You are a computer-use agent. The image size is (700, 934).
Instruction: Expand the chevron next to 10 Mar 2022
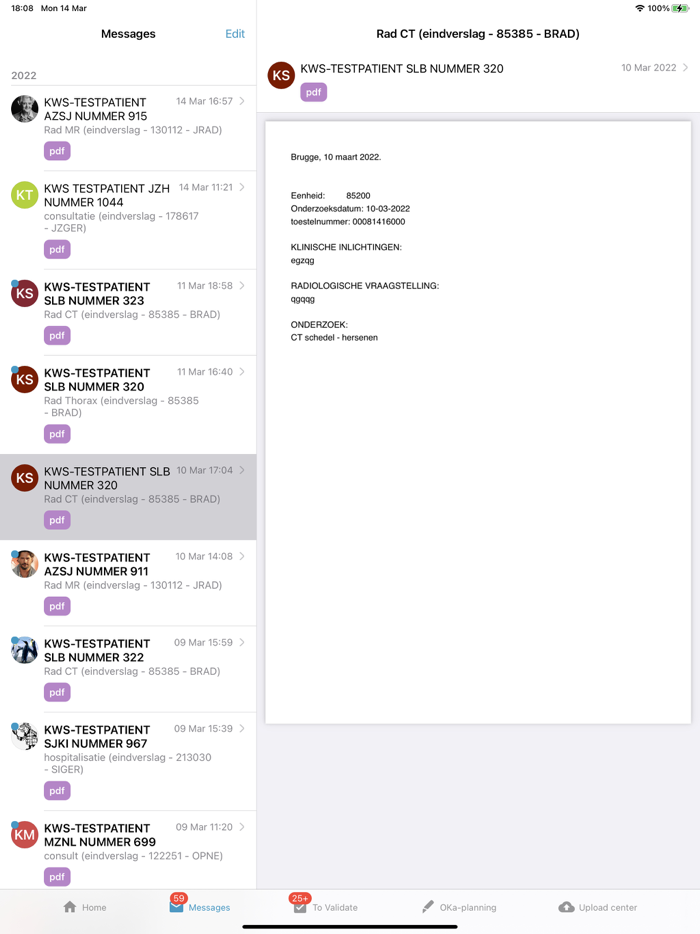click(686, 68)
